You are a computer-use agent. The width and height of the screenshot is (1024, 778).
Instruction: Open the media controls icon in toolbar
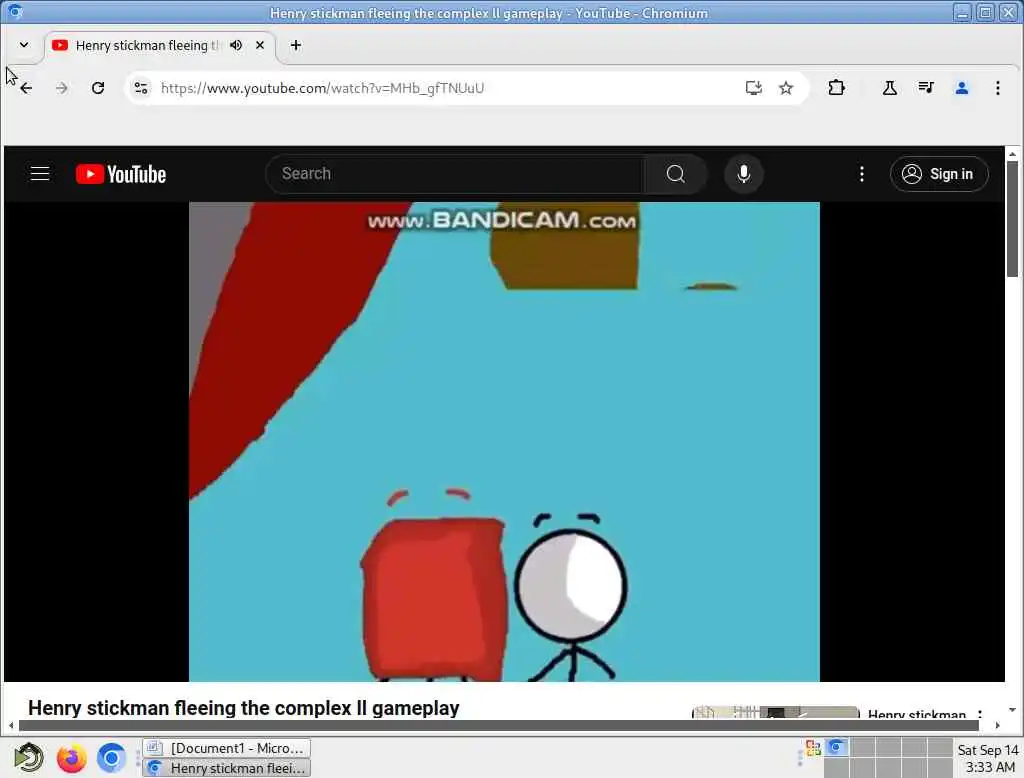pos(925,88)
